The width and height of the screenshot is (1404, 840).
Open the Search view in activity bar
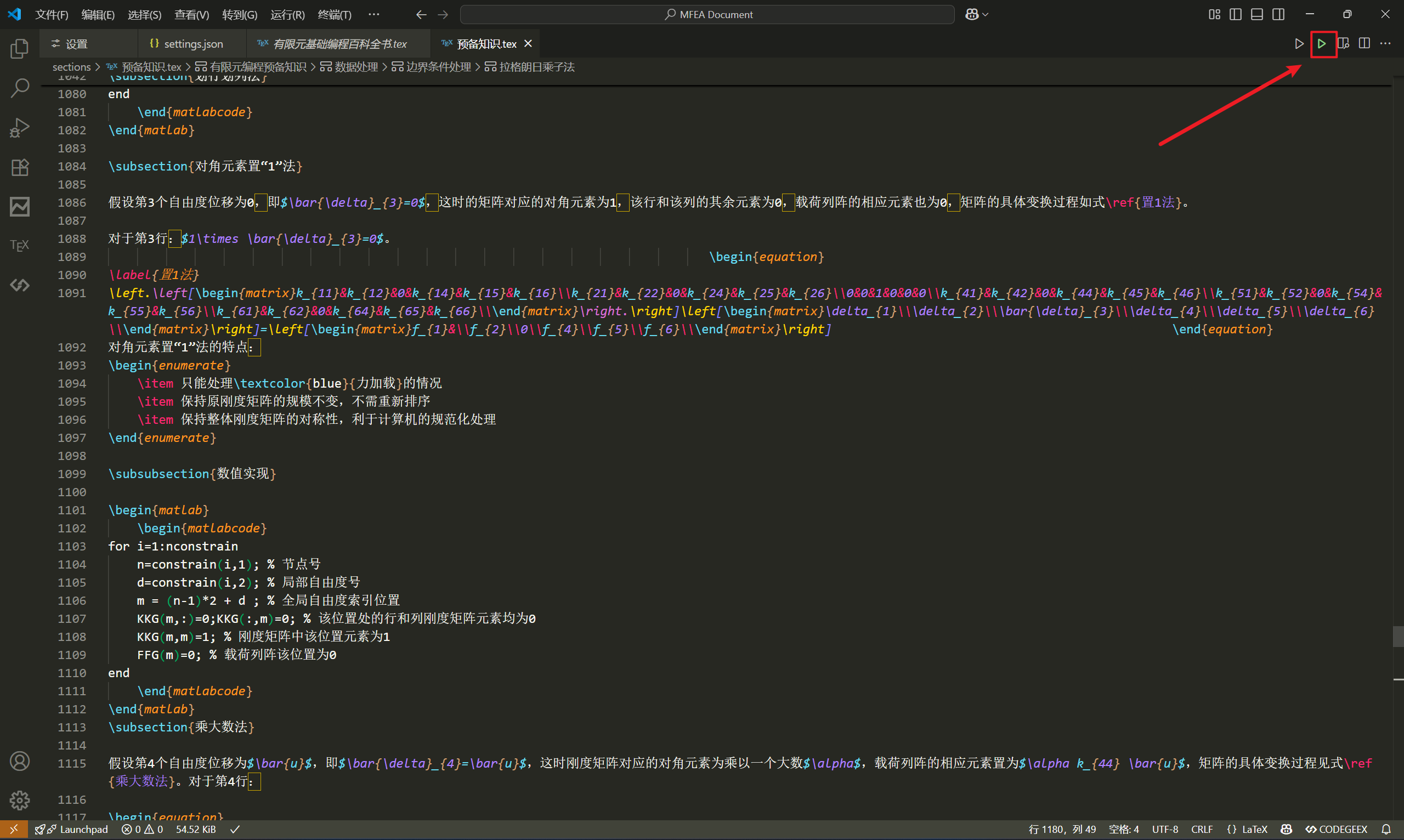(x=19, y=88)
